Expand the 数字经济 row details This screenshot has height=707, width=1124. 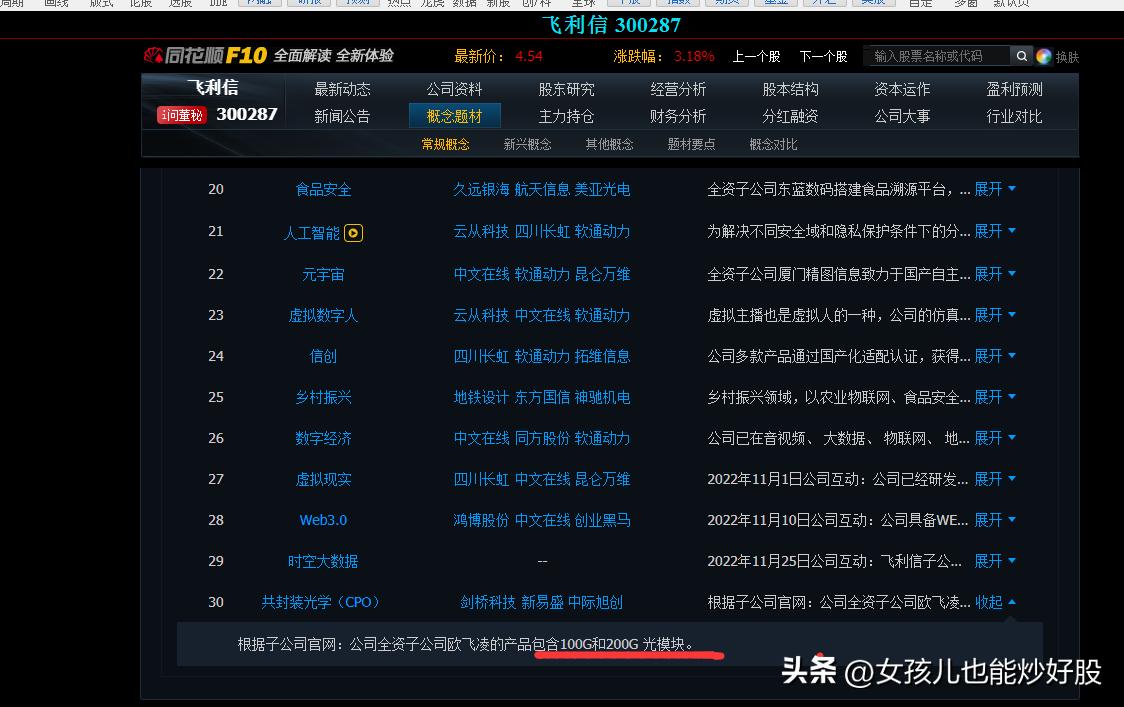pyautogui.click(x=995, y=437)
